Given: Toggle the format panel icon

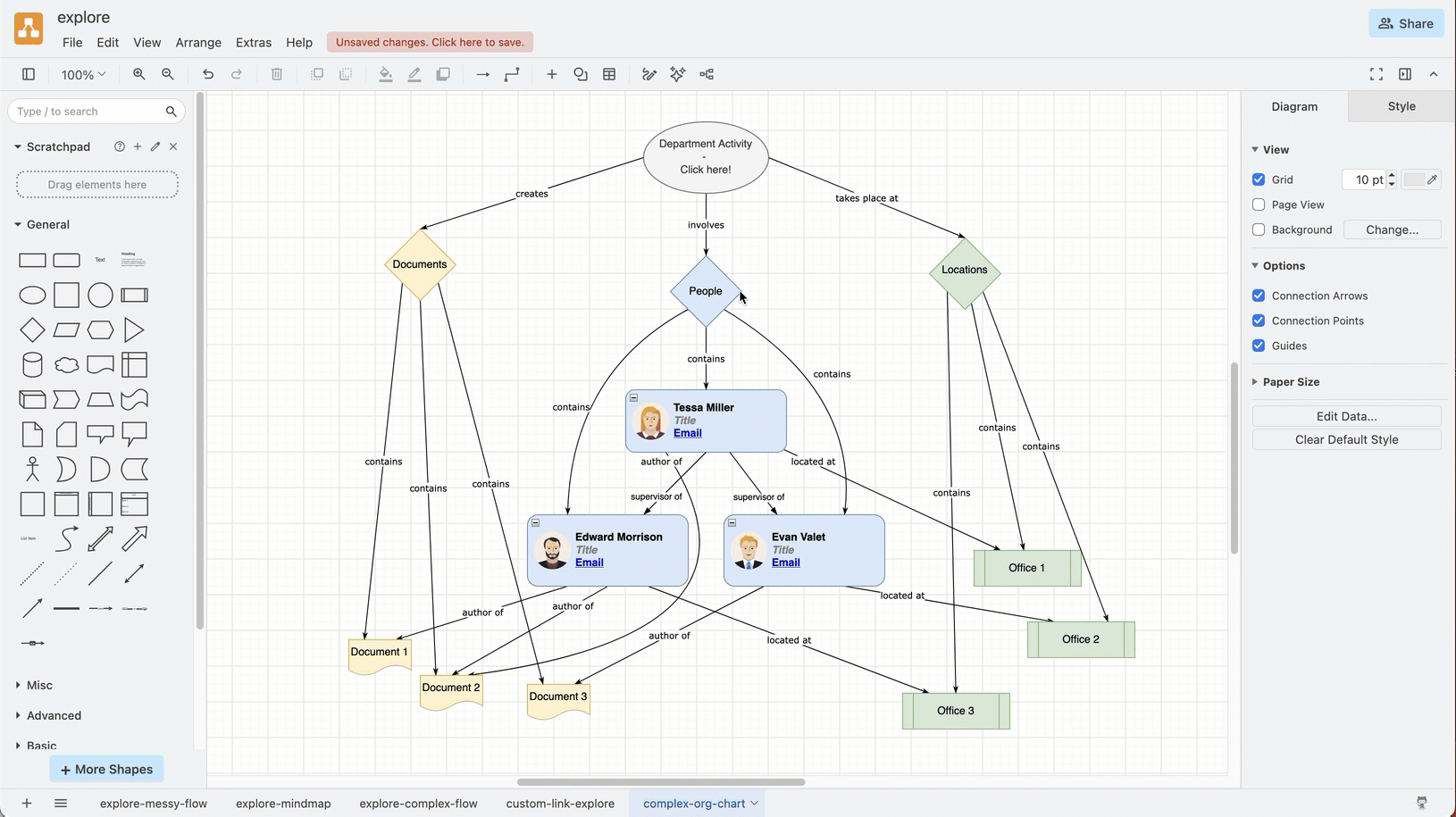Looking at the screenshot, I should click(1405, 74).
